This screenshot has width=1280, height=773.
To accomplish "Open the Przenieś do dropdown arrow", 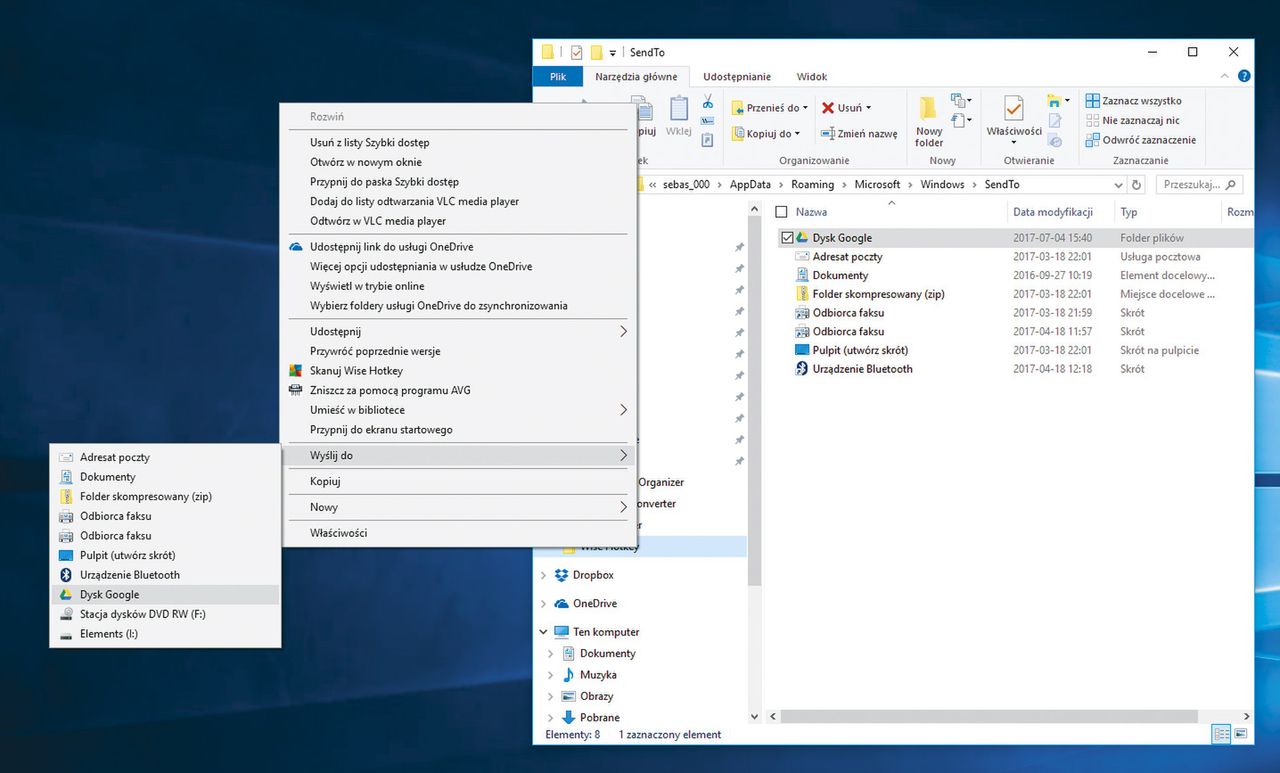I will pyautogui.click(x=806, y=108).
